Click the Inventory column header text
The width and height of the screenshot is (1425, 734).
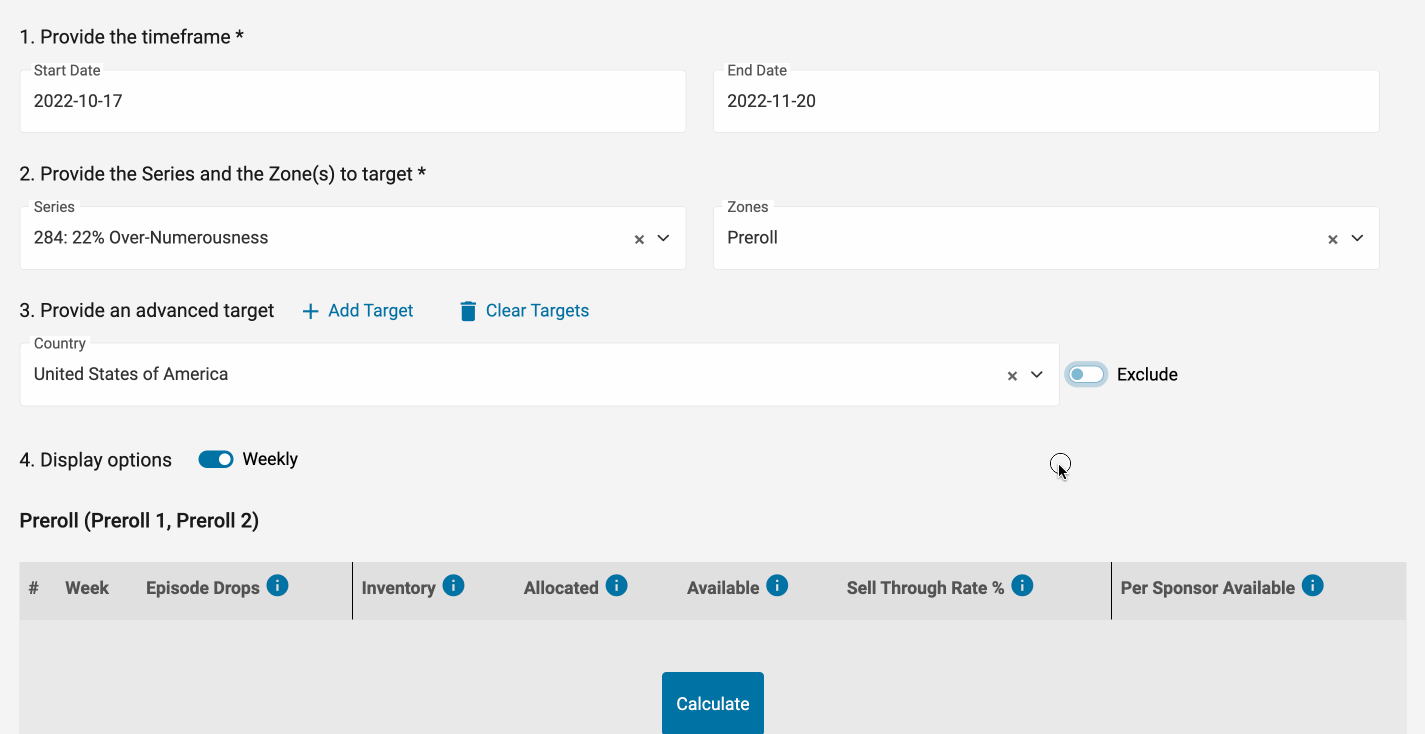point(398,588)
